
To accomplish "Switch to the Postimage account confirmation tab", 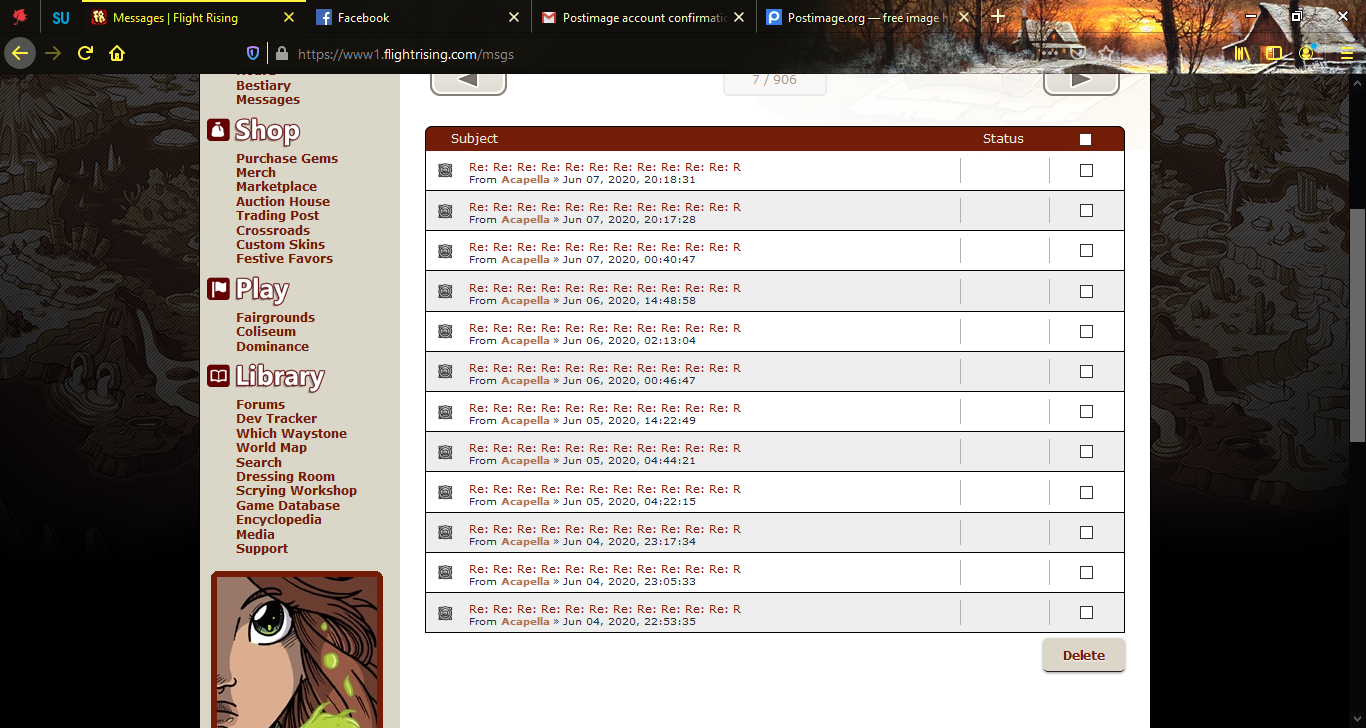I will [643, 17].
